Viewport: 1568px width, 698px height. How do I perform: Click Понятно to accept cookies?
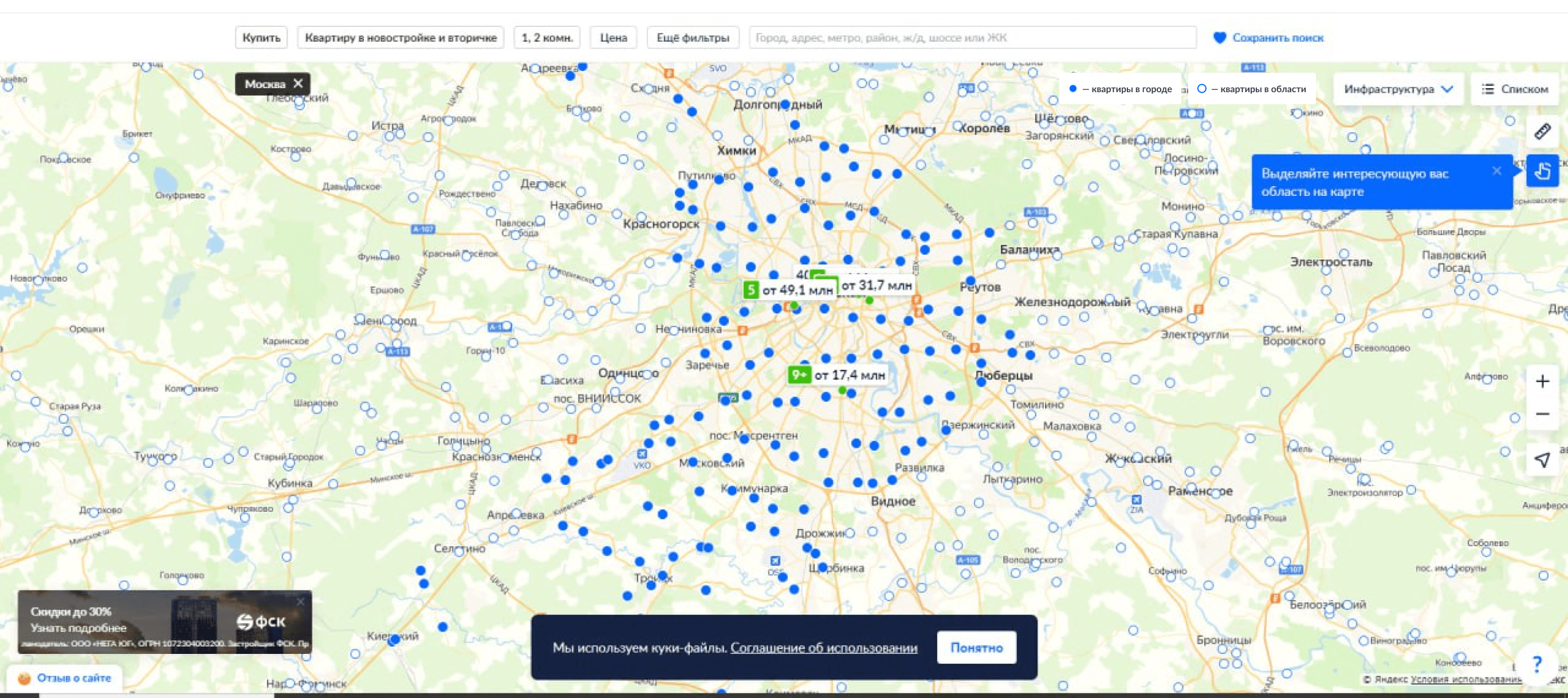point(976,648)
